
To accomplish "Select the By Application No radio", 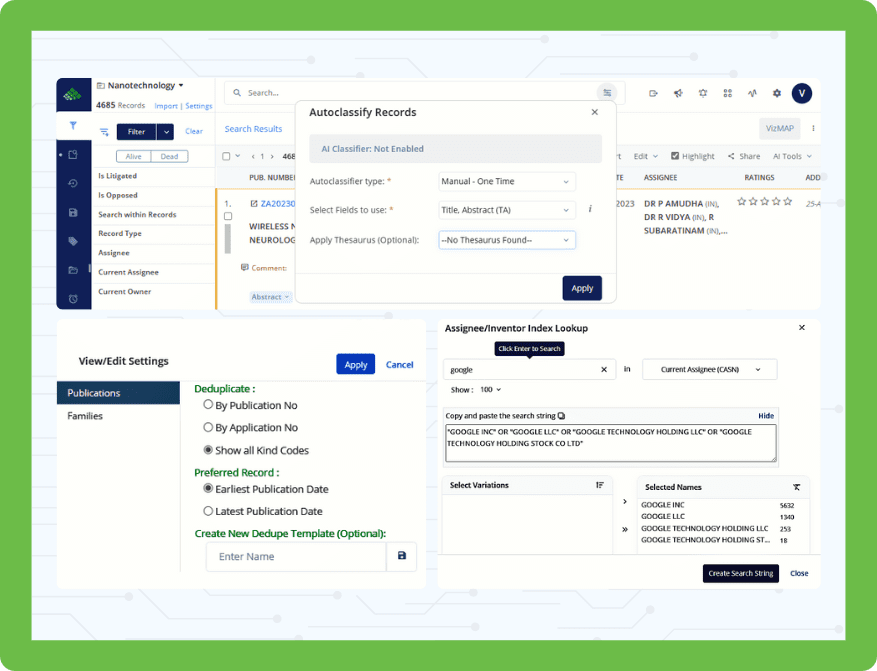I will coord(208,427).
